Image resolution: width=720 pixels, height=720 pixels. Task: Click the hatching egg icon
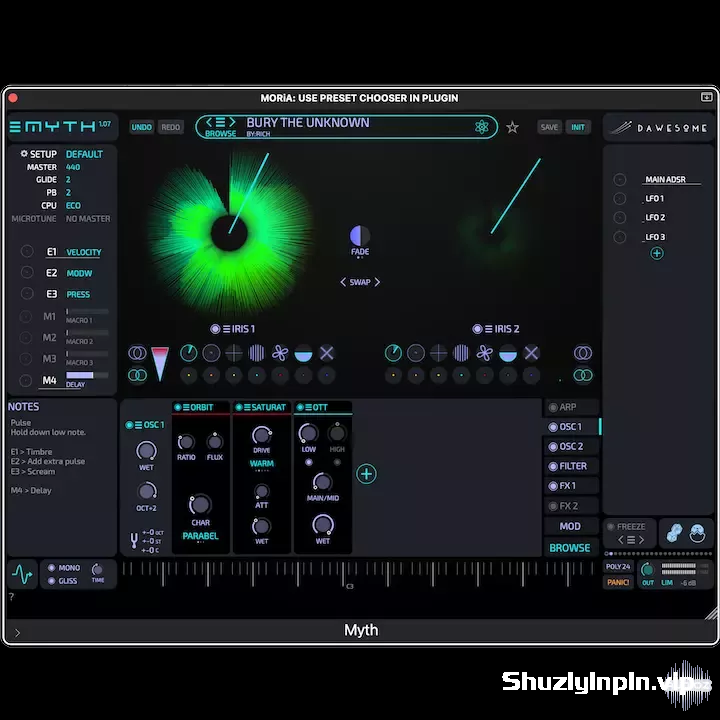pyautogui.click(x=697, y=534)
